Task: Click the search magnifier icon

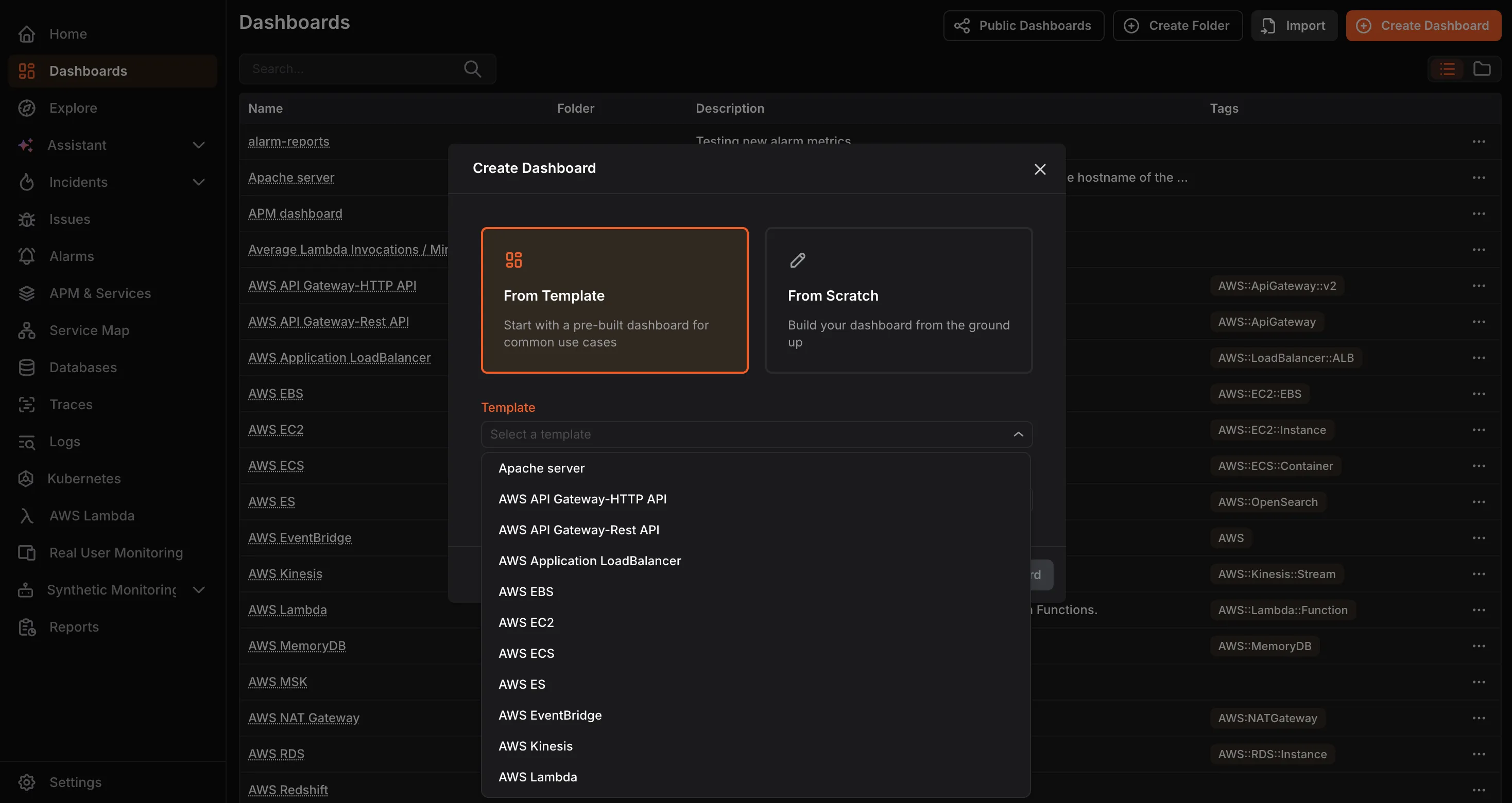Action: [x=473, y=69]
